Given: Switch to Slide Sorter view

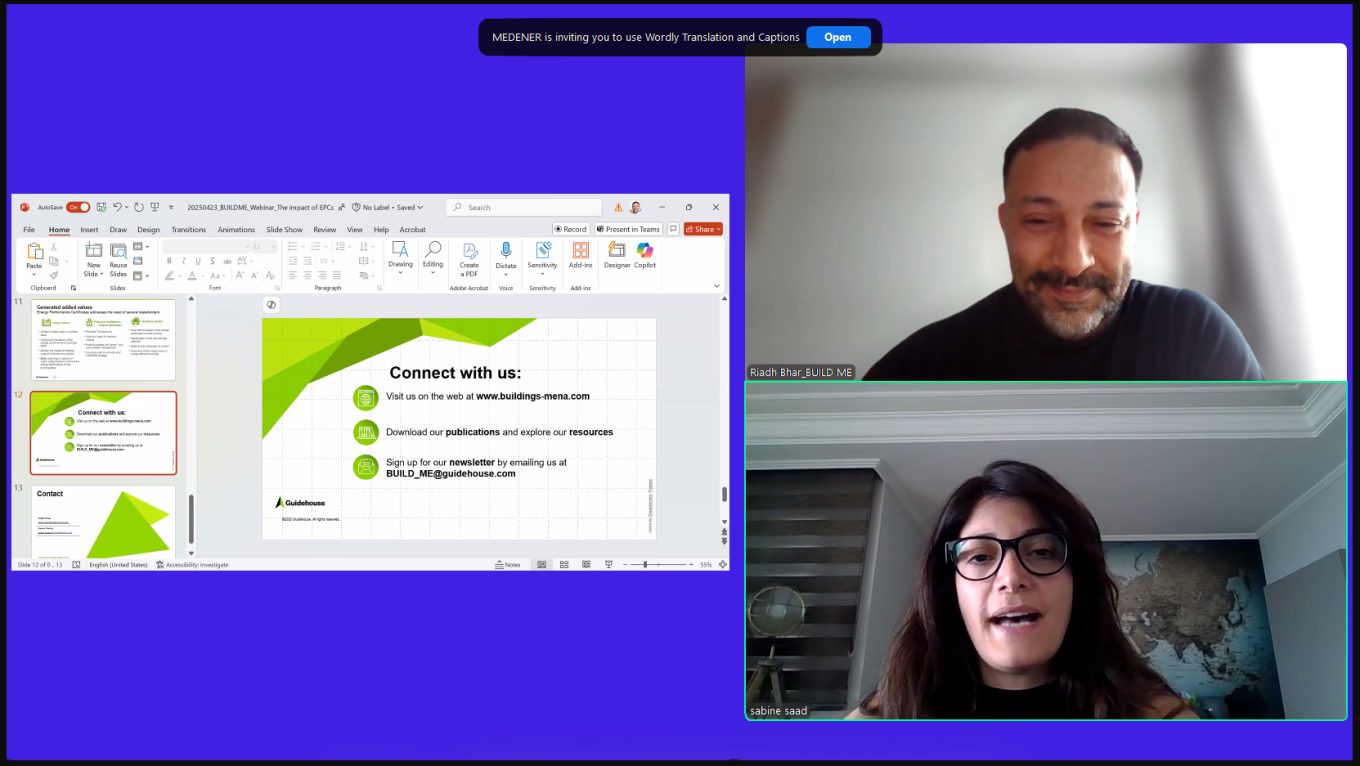Looking at the screenshot, I should (x=564, y=565).
